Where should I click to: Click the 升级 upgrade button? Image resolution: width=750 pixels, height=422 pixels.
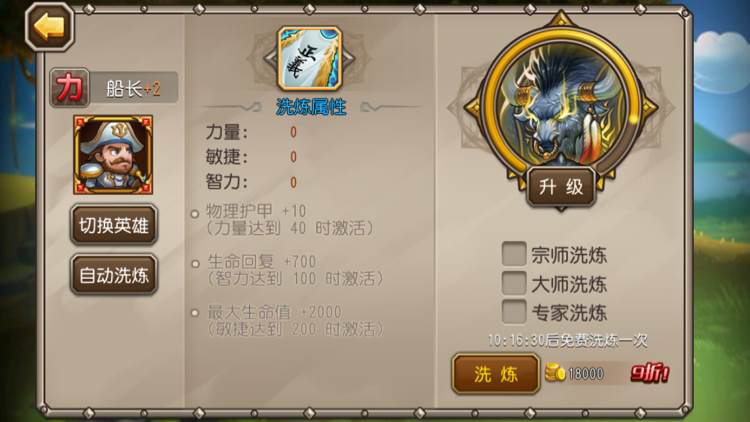click(561, 187)
